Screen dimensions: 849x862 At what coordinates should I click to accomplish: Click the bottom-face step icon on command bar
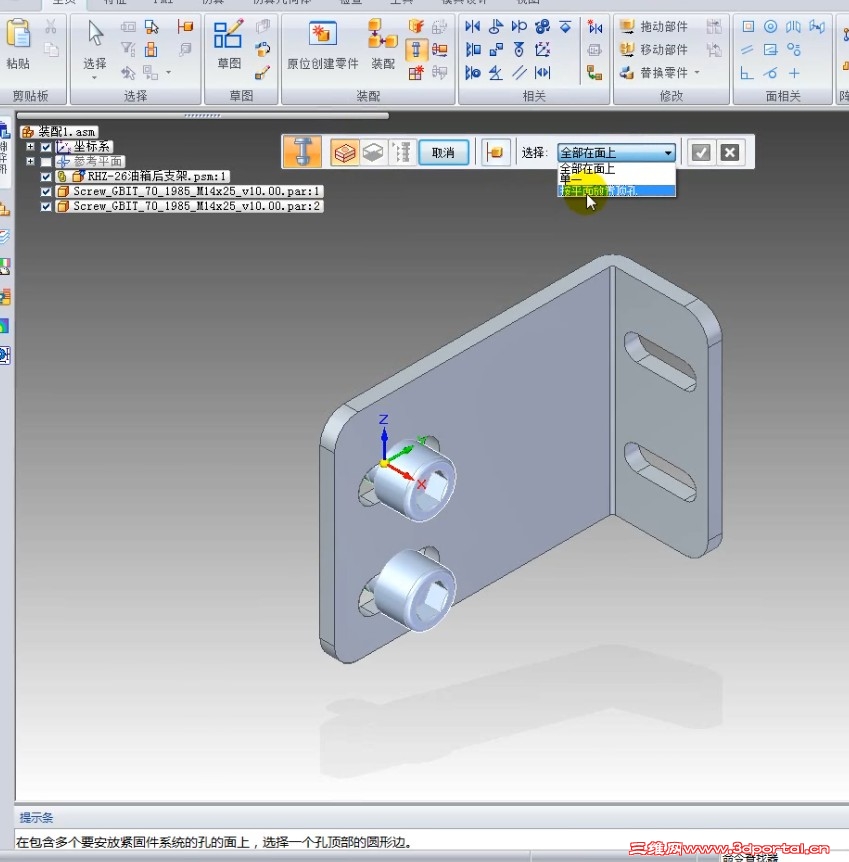tap(373, 152)
